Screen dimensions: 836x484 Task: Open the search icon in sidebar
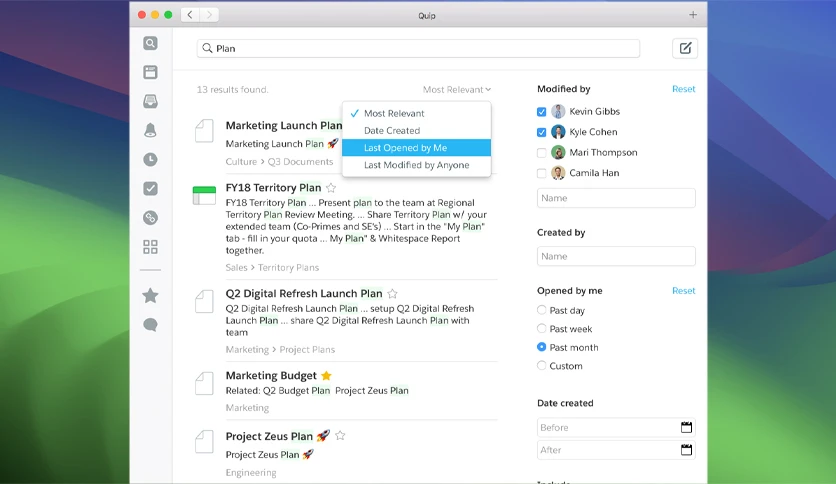[150, 43]
